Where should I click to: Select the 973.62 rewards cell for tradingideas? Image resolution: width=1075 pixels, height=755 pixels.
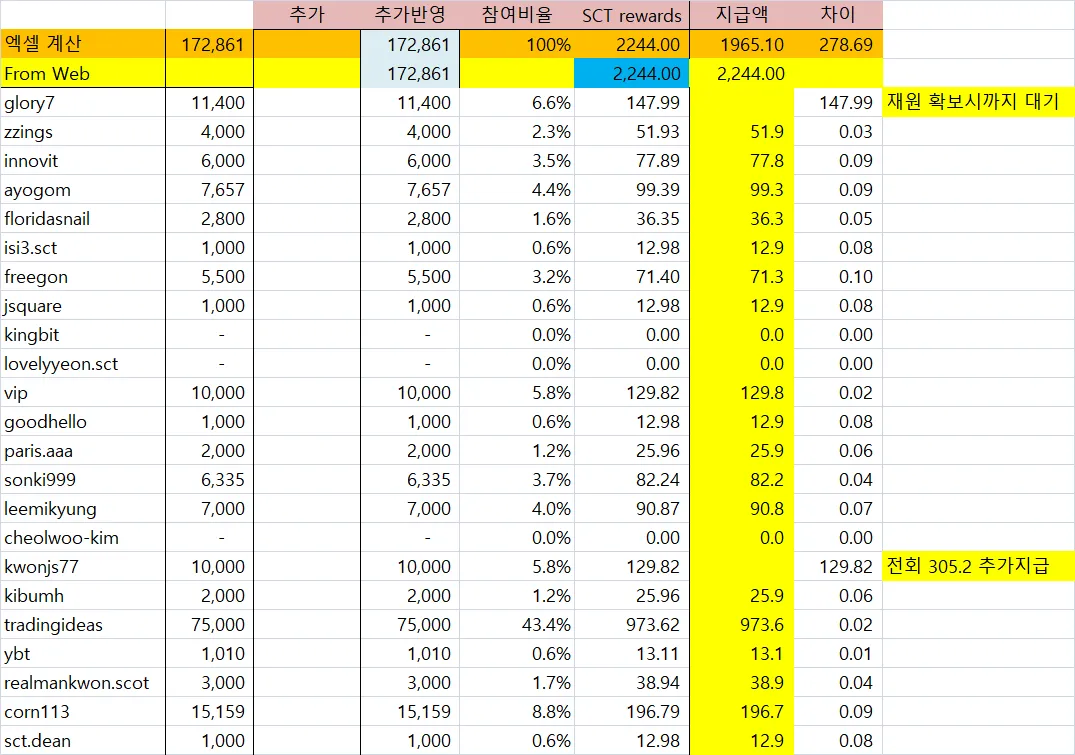[x=631, y=625]
